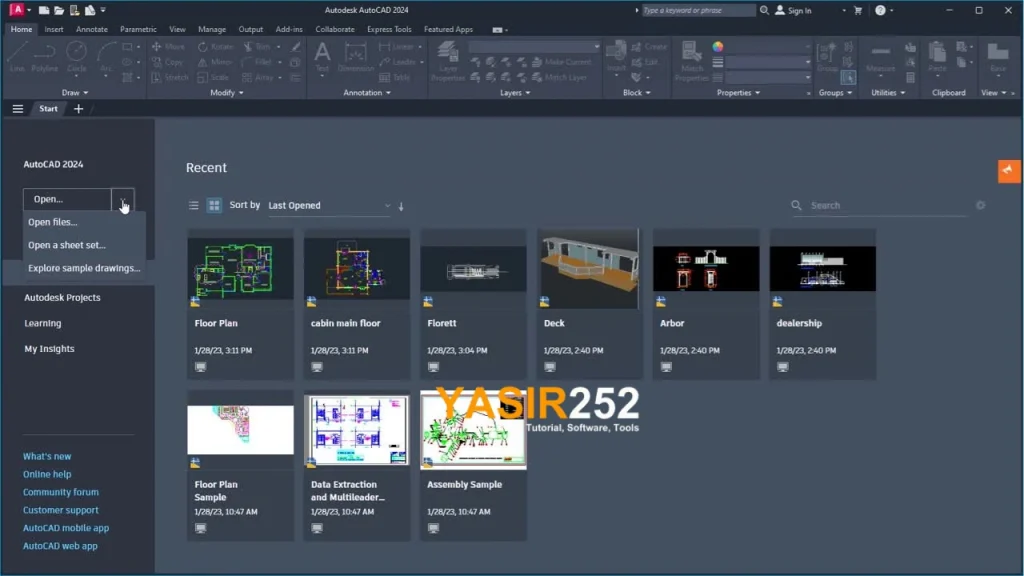Viewport: 1024px width, 576px height.
Task: Choose Explore sample drawings...
Action: (x=84, y=268)
